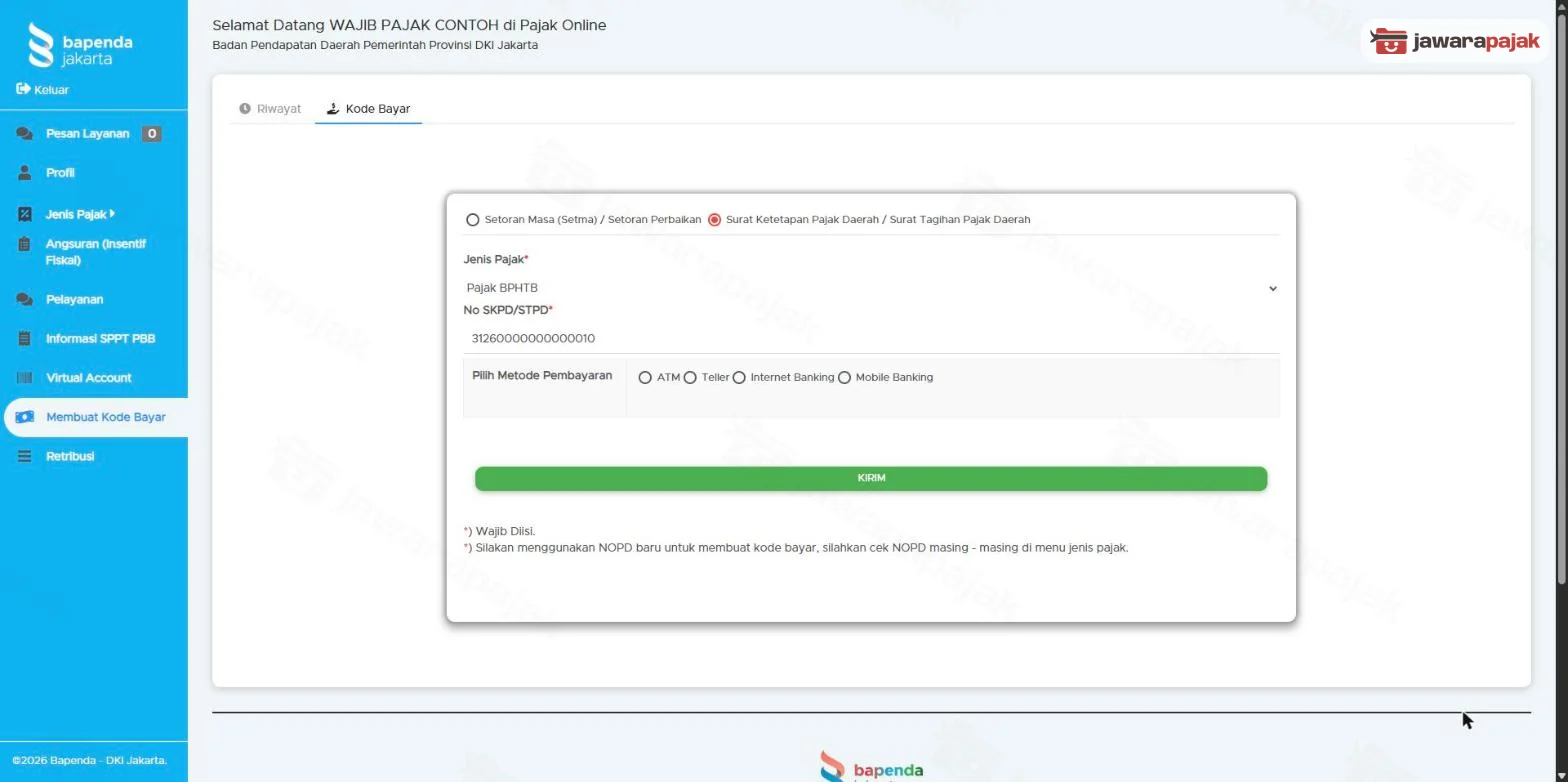
Task: Click the bapenda footer logo
Action: click(x=871, y=766)
